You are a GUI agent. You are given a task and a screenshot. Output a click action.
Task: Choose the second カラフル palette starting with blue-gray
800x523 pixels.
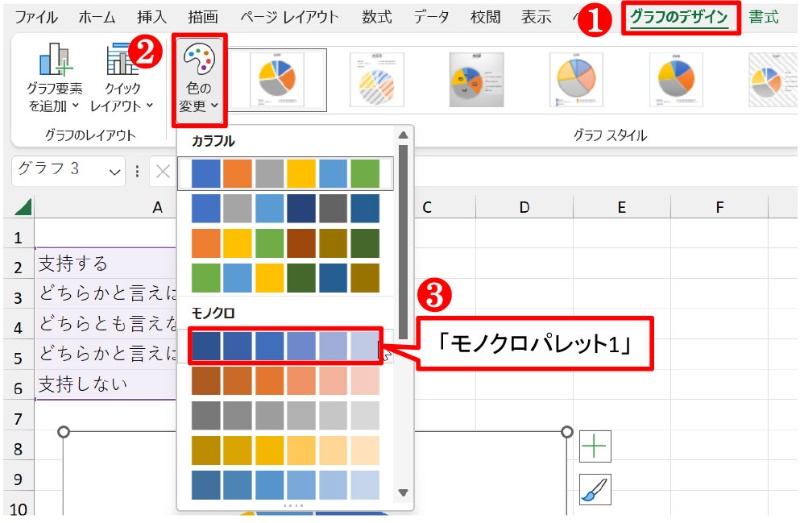click(x=285, y=208)
